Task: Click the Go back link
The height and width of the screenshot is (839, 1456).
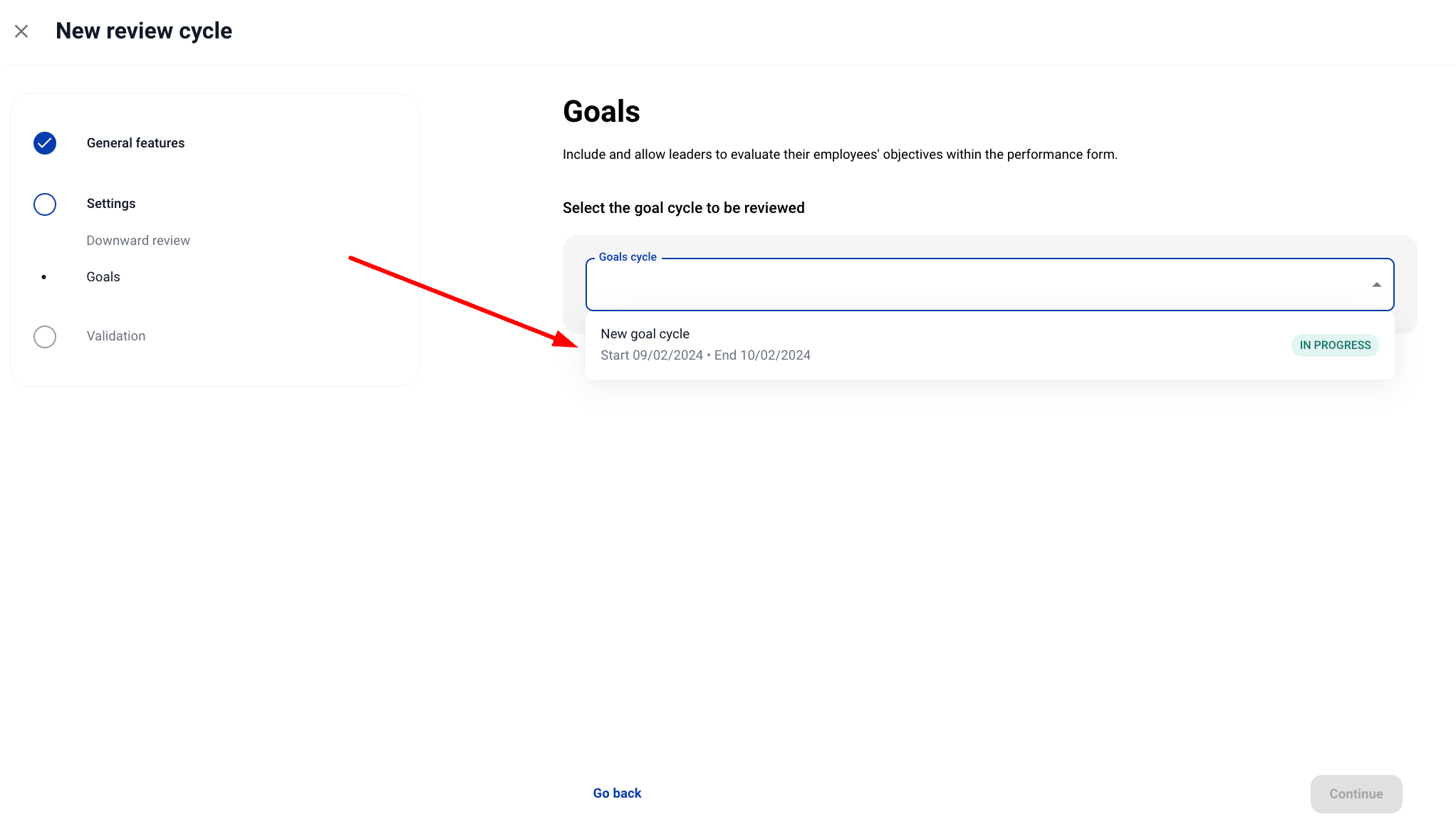Action: 617,793
